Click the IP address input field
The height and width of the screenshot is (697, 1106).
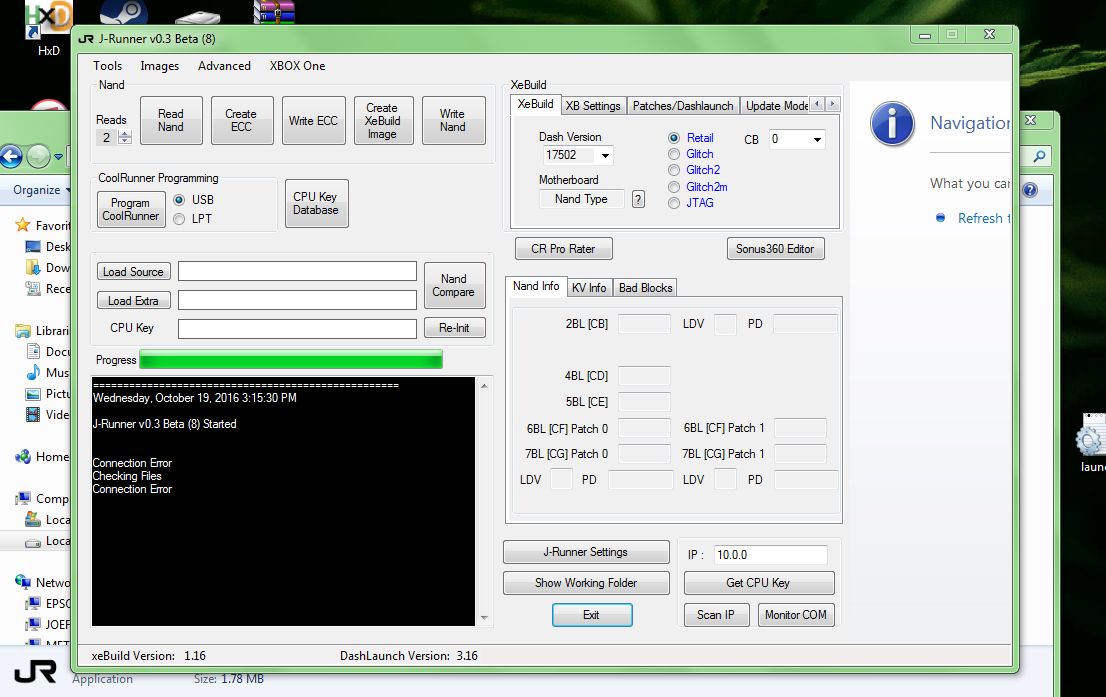(x=770, y=554)
